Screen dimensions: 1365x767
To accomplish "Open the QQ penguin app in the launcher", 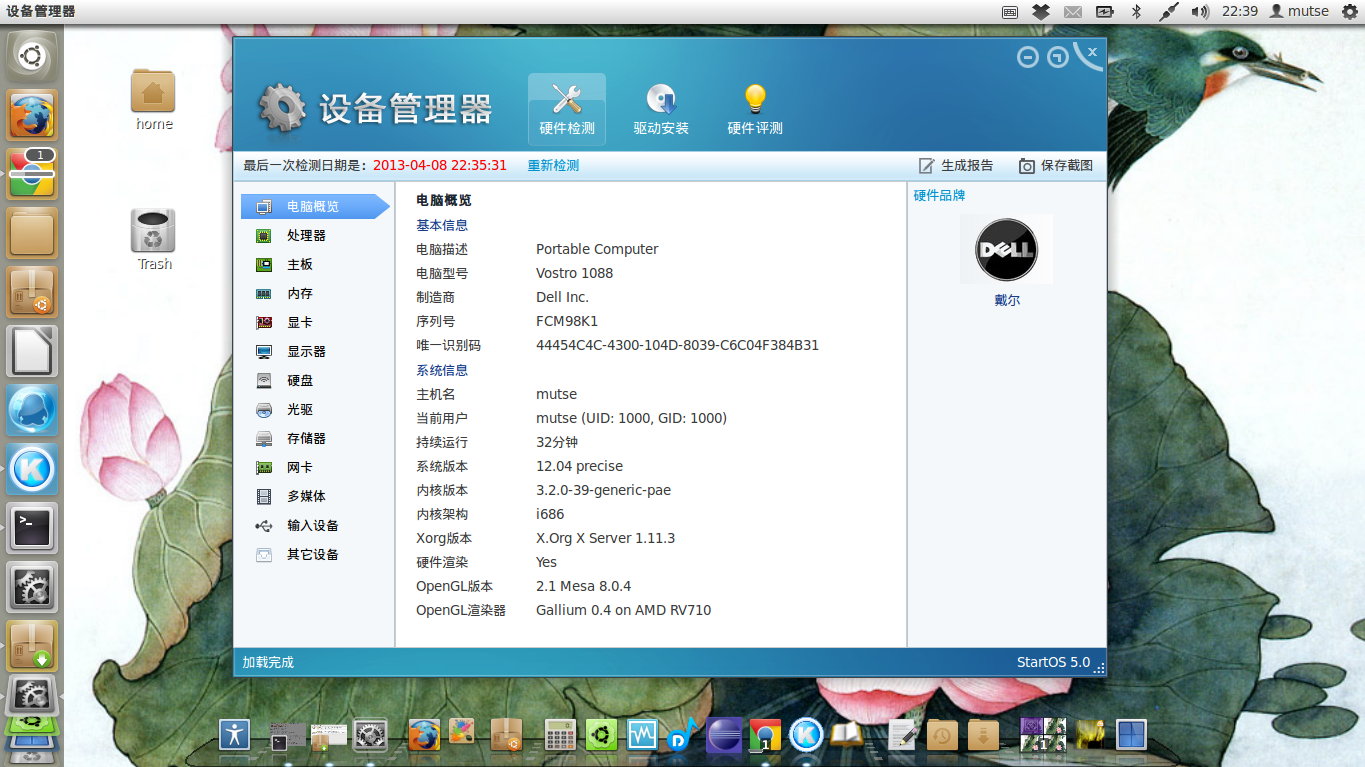I will coord(32,410).
